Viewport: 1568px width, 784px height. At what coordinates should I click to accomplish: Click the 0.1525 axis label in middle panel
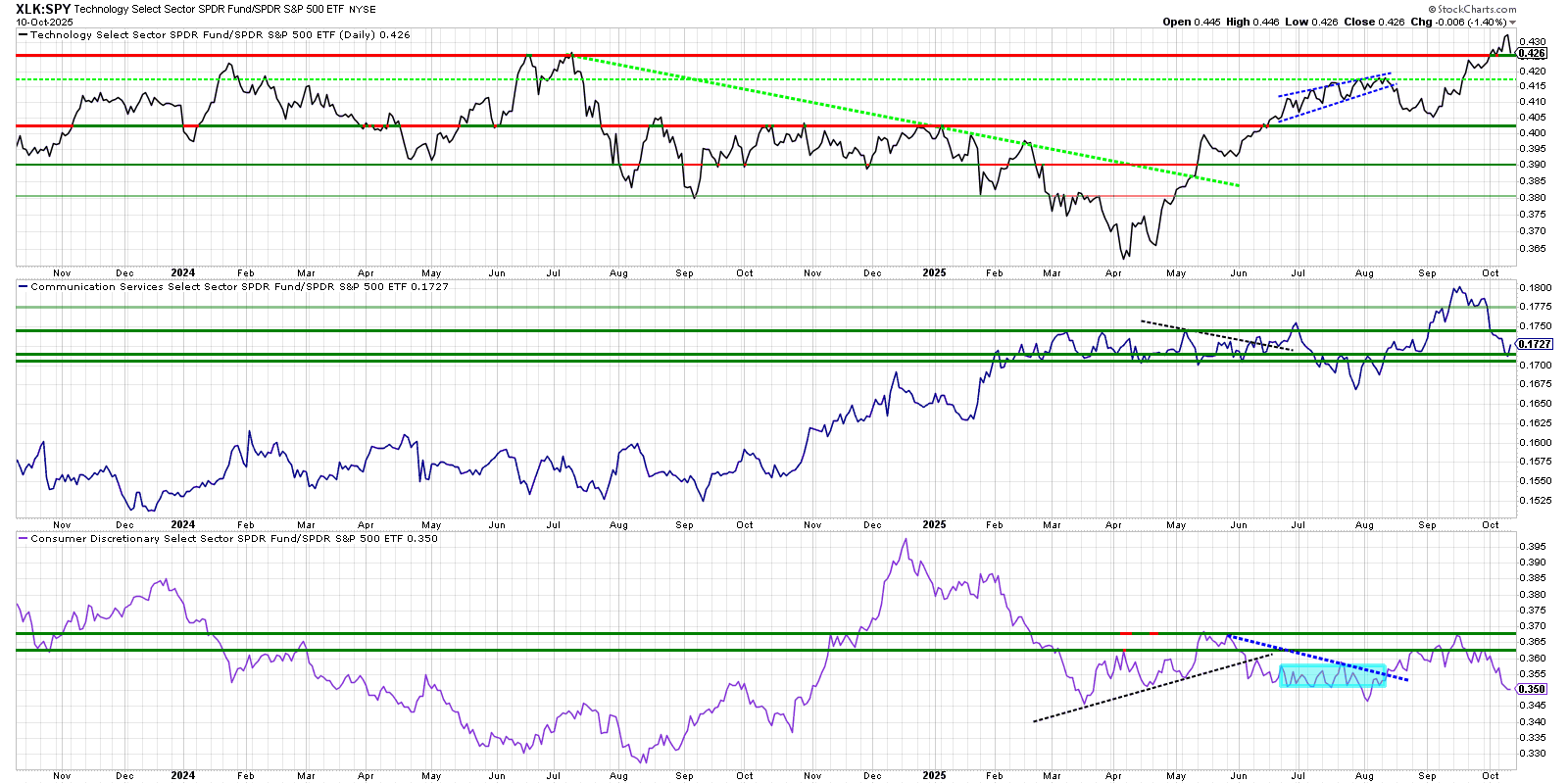[x=1535, y=501]
